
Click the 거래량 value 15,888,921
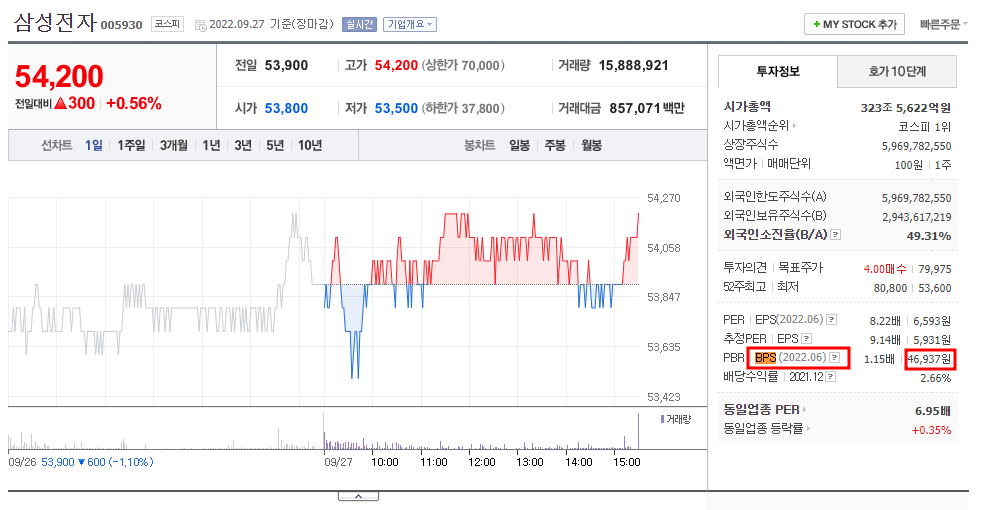pyautogui.click(x=633, y=65)
